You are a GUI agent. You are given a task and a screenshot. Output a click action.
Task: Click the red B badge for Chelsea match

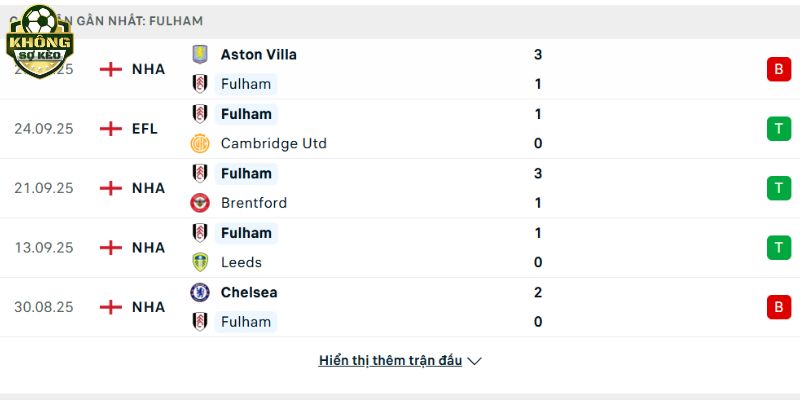coord(778,307)
